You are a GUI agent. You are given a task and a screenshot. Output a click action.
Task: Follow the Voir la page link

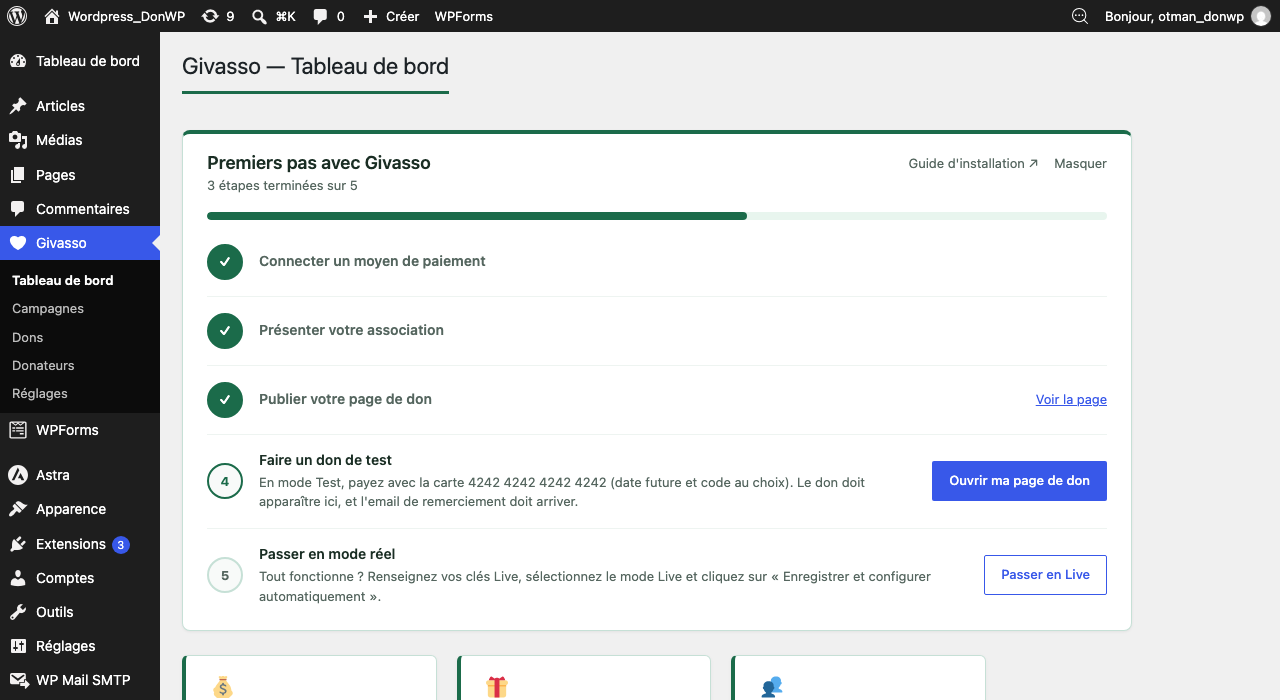pyautogui.click(x=1071, y=399)
